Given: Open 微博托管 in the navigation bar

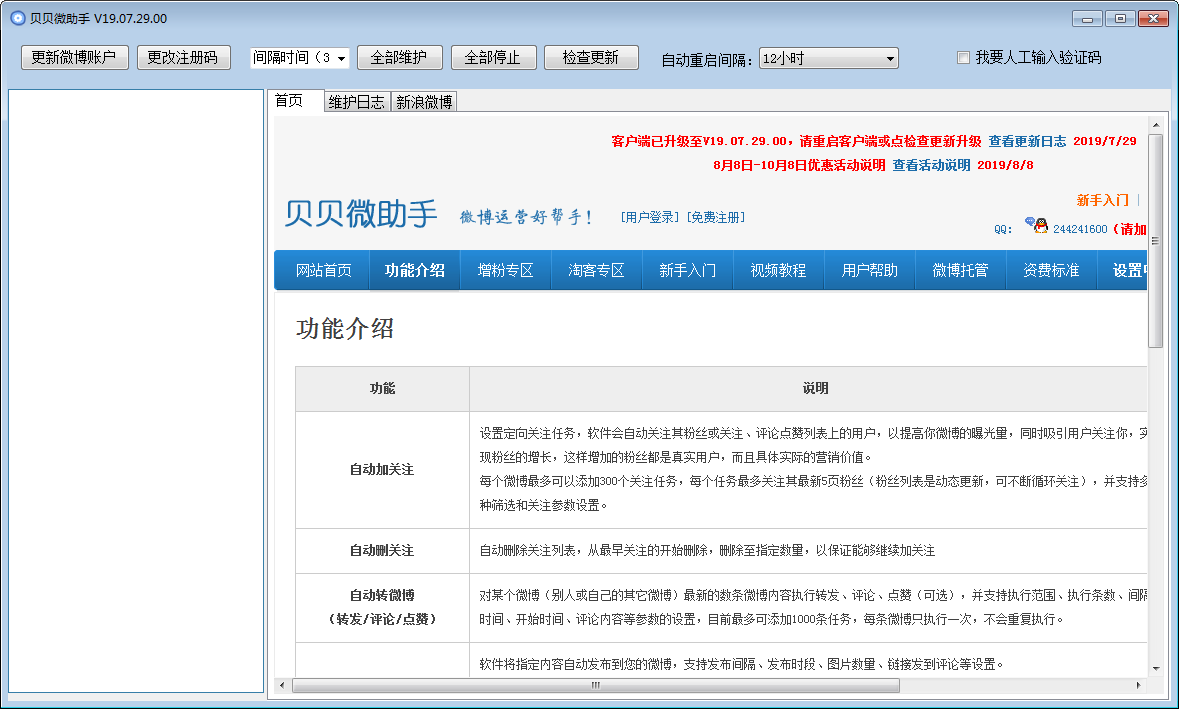Looking at the screenshot, I should point(960,271).
